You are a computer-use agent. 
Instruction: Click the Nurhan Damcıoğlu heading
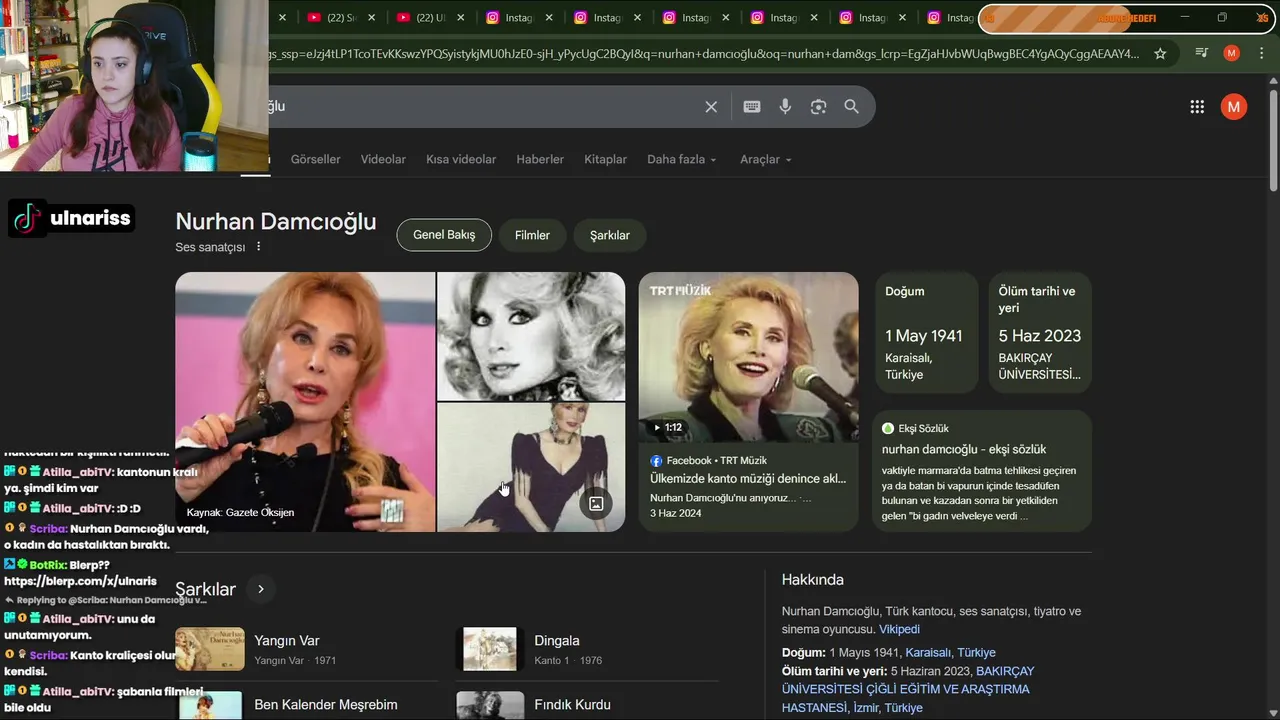click(276, 221)
